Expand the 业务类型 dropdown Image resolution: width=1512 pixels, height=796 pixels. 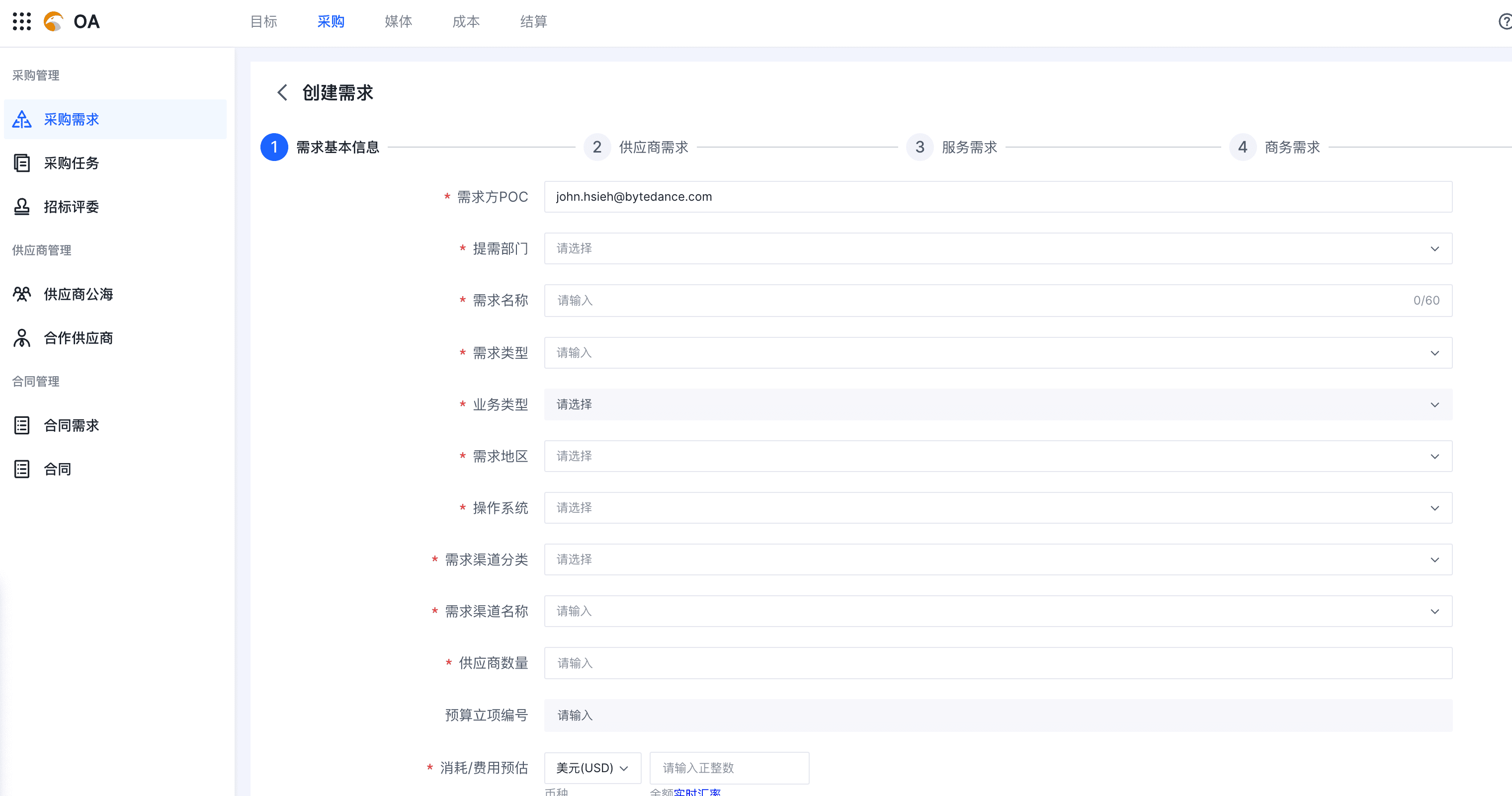[x=1435, y=404]
